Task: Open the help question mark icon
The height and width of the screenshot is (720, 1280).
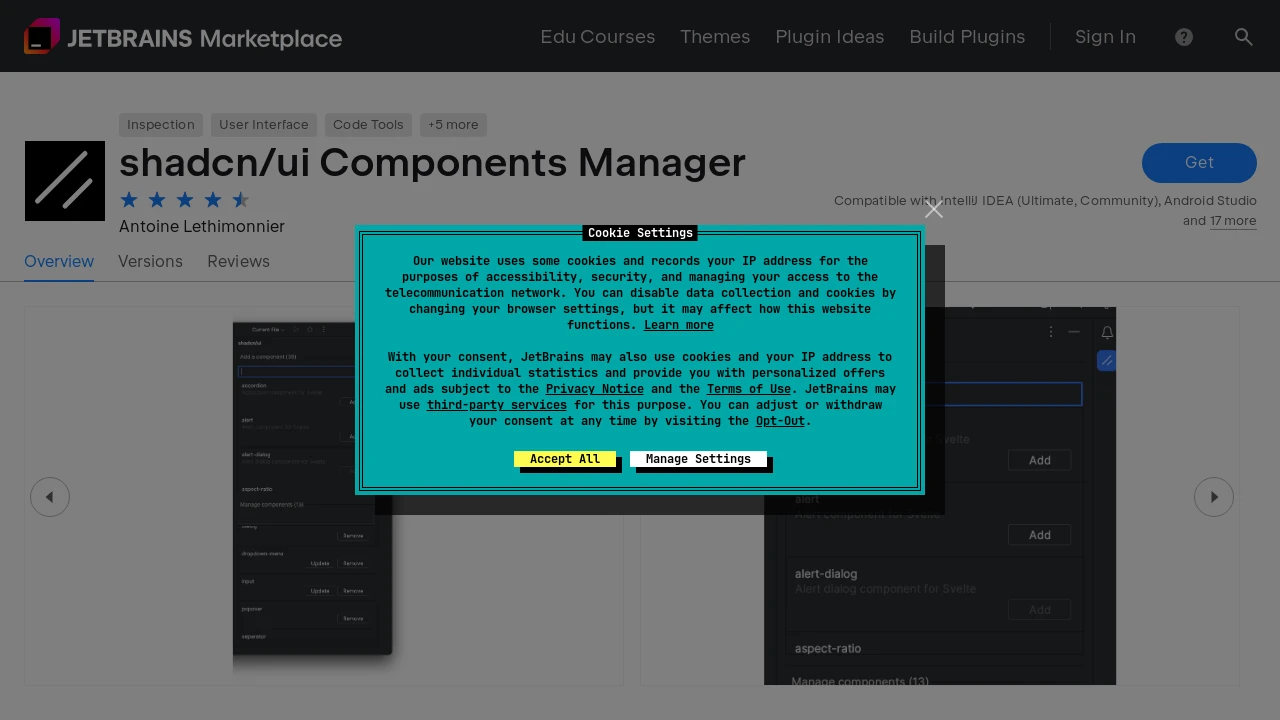Action: click(x=1184, y=37)
